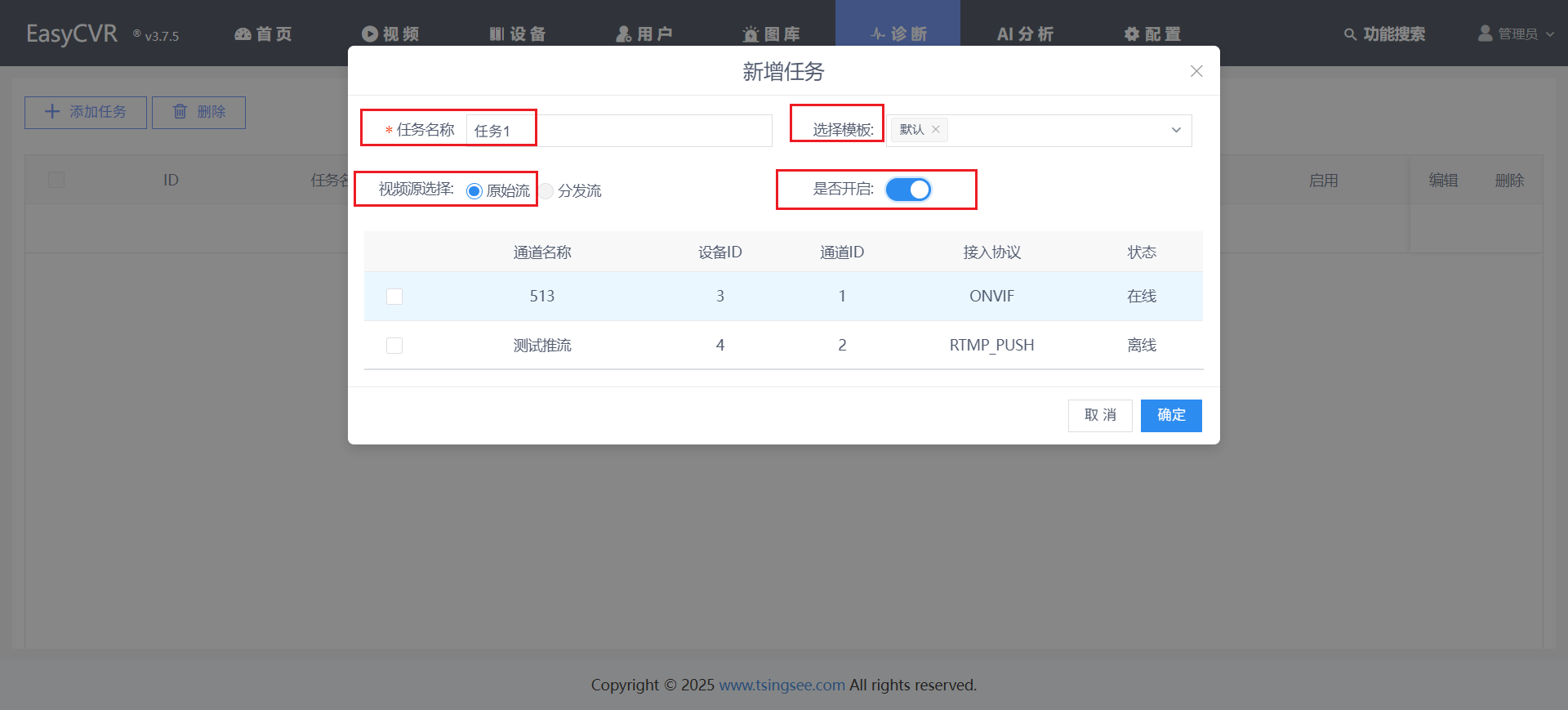This screenshot has height=710, width=1568.
Task: Click the 功能搜索 search icon
Action: (x=1350, y=34)
